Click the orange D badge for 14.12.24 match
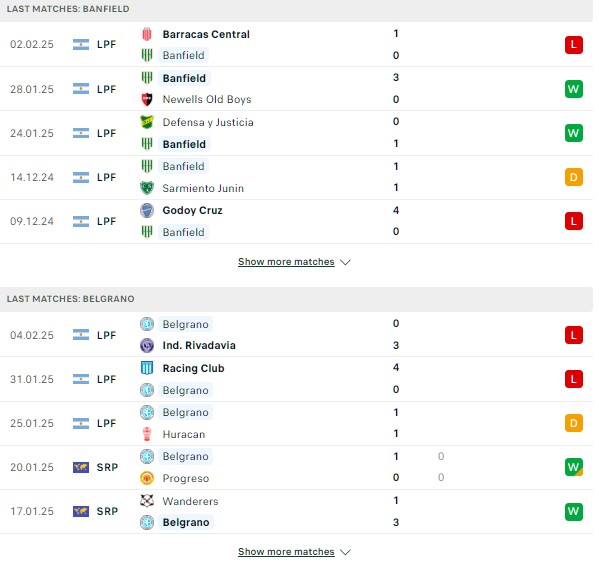Viewport: 599px width, 572px height. click(x=573, y=177)
